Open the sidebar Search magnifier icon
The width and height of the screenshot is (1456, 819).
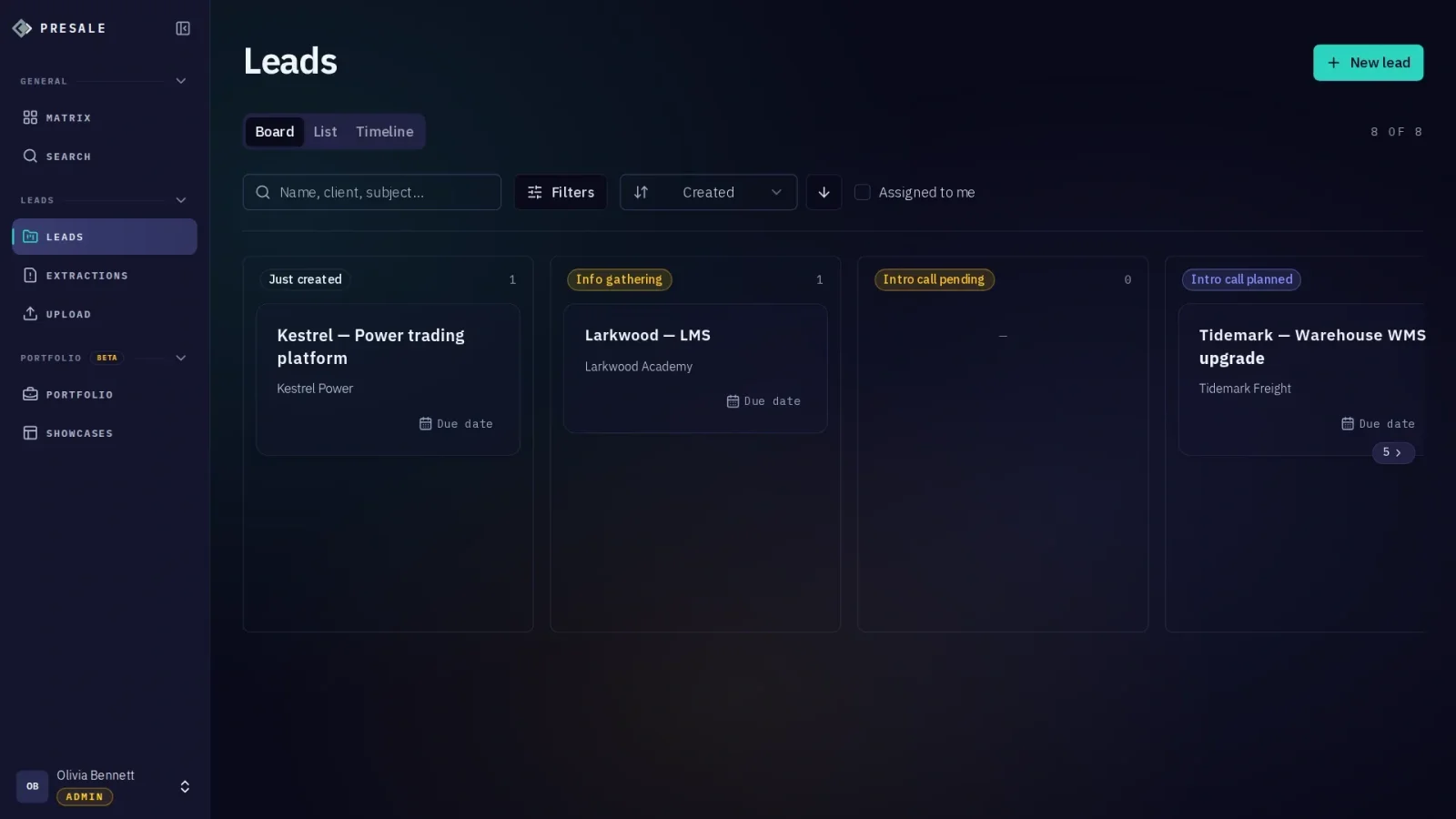pos(30,157)
